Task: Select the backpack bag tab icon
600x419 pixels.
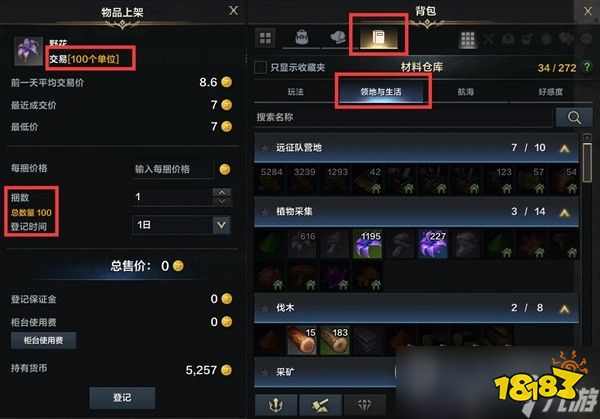Action: 302,38
